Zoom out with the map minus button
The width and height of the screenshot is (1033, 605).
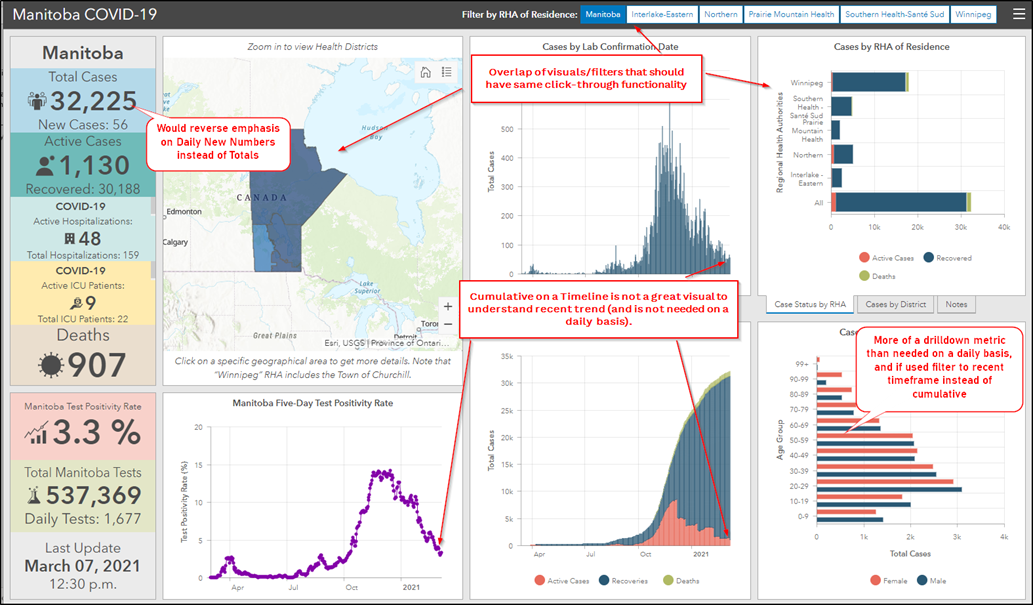tap(448, 324)
